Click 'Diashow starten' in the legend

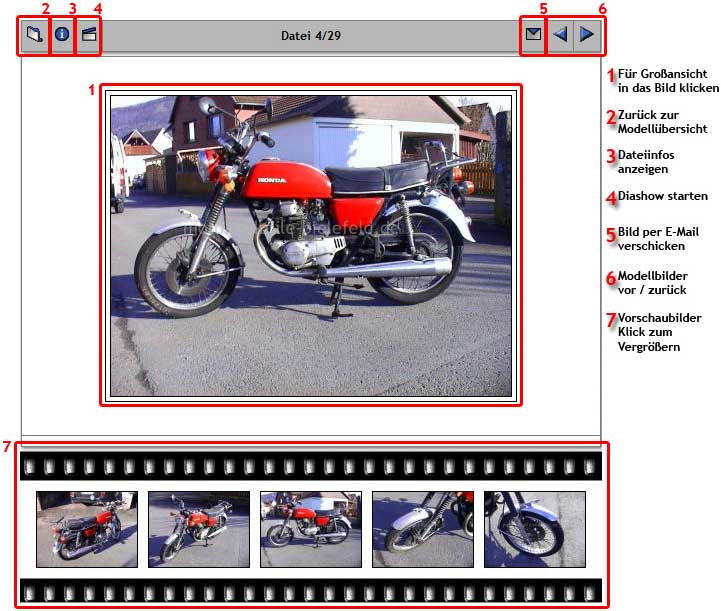pos(662,196)
